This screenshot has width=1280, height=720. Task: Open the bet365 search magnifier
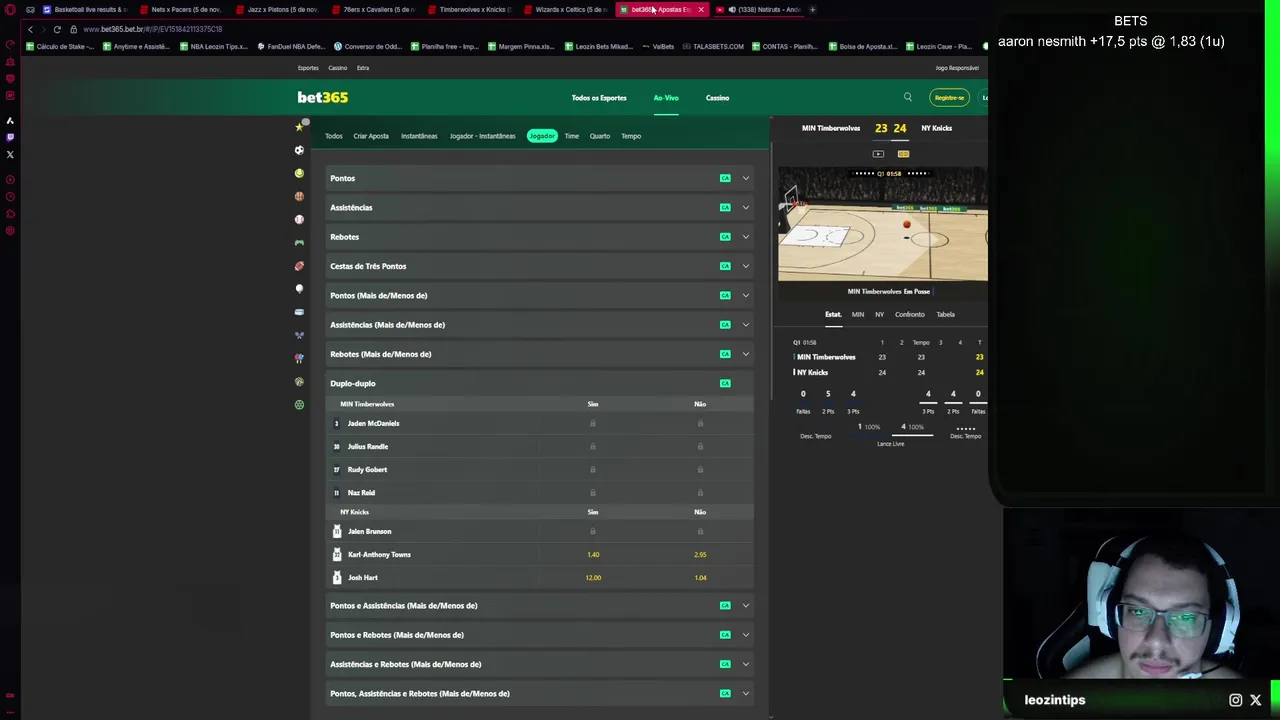(x=908, y=97)
